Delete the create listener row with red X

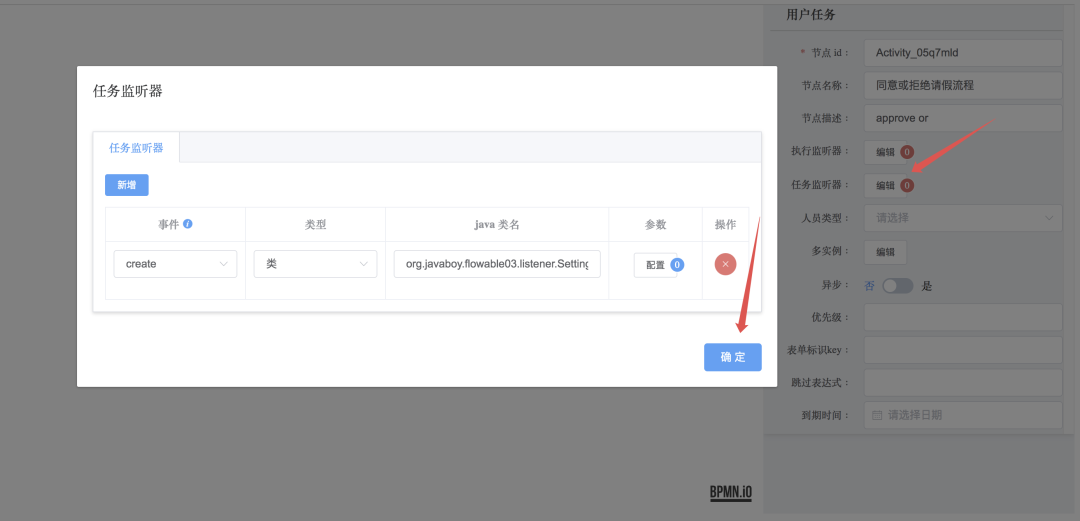[725, 264]
